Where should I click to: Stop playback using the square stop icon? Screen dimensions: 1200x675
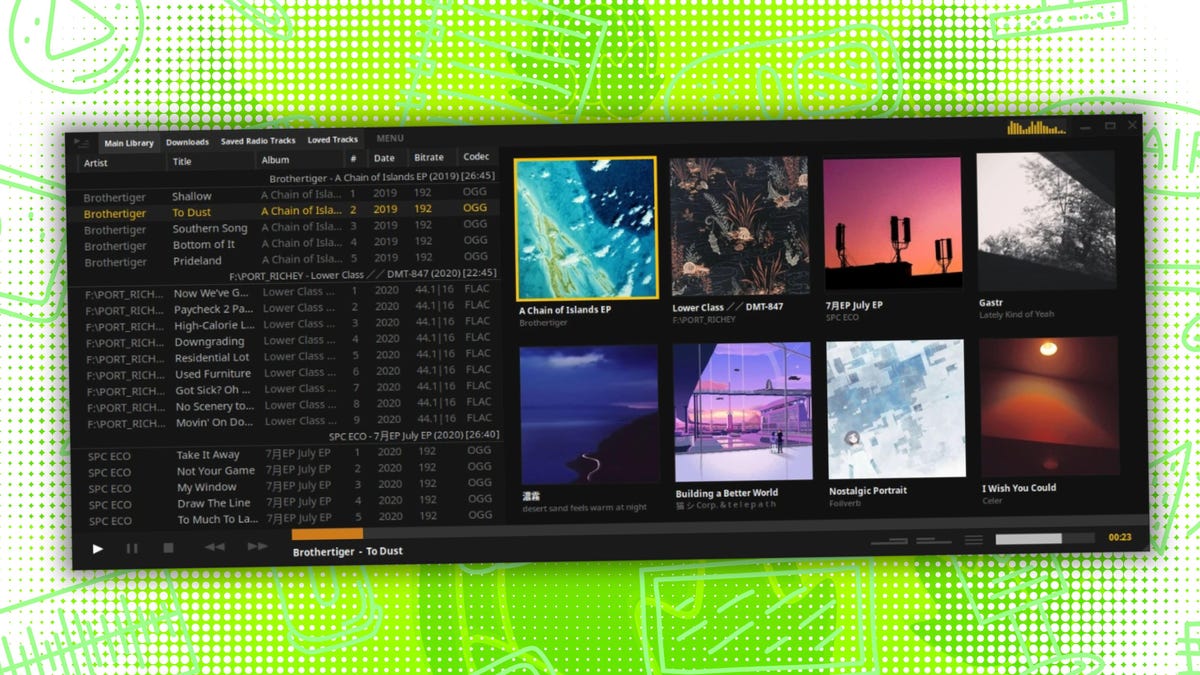168,548
